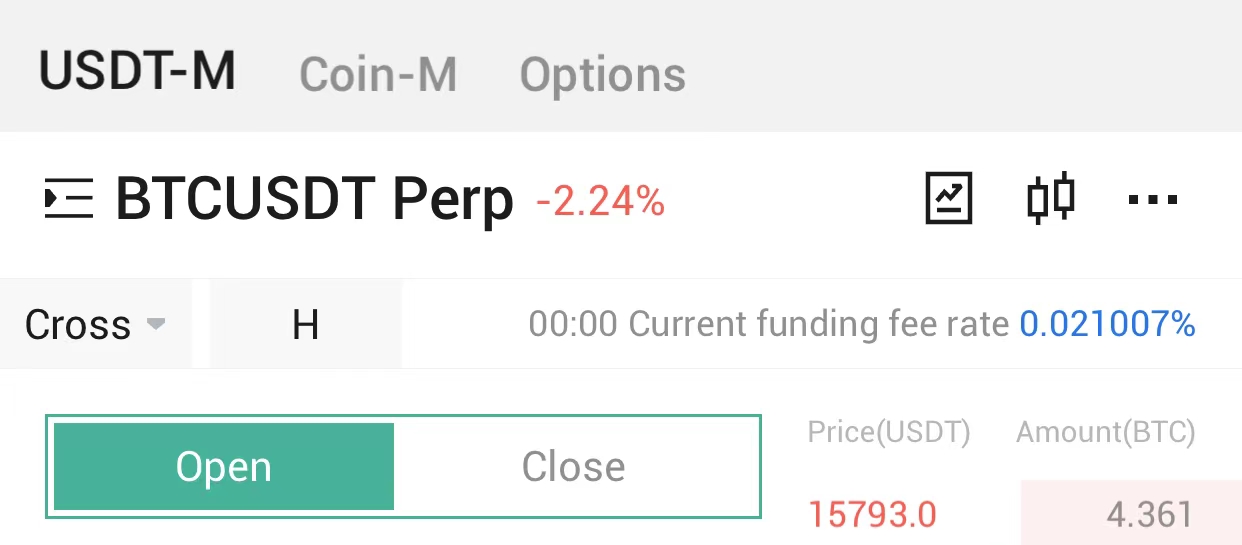Switch to the Close position toggle

[574, 467]
